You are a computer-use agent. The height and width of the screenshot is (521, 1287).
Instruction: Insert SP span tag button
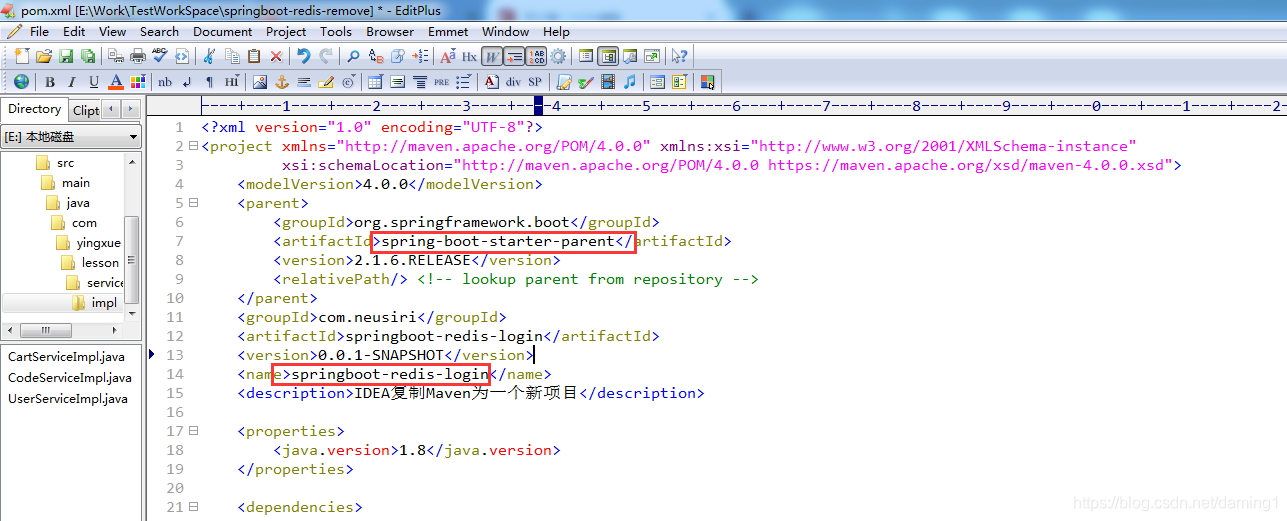click(535, 82)
